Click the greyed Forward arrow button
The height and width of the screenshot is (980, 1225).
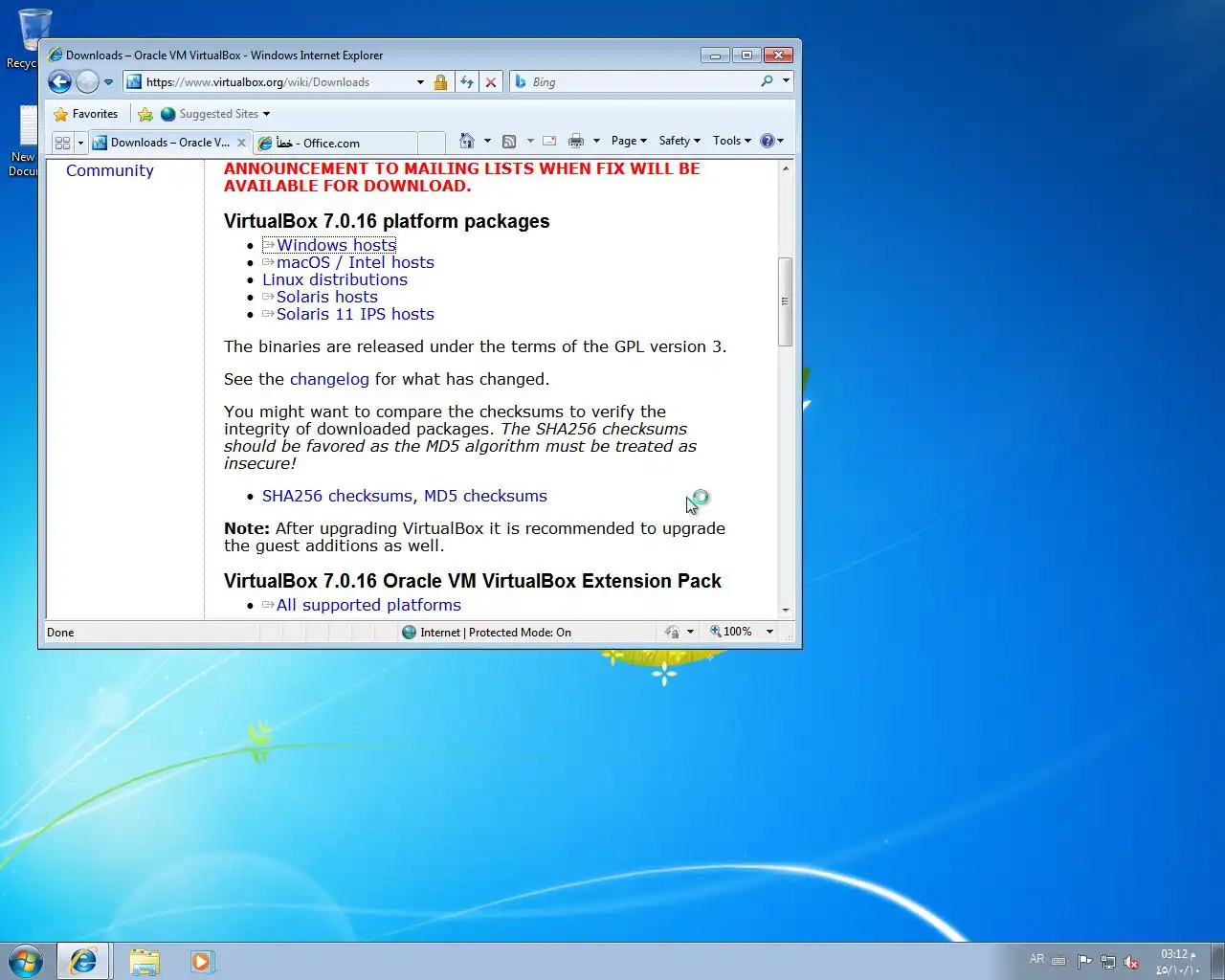point(87,82)
